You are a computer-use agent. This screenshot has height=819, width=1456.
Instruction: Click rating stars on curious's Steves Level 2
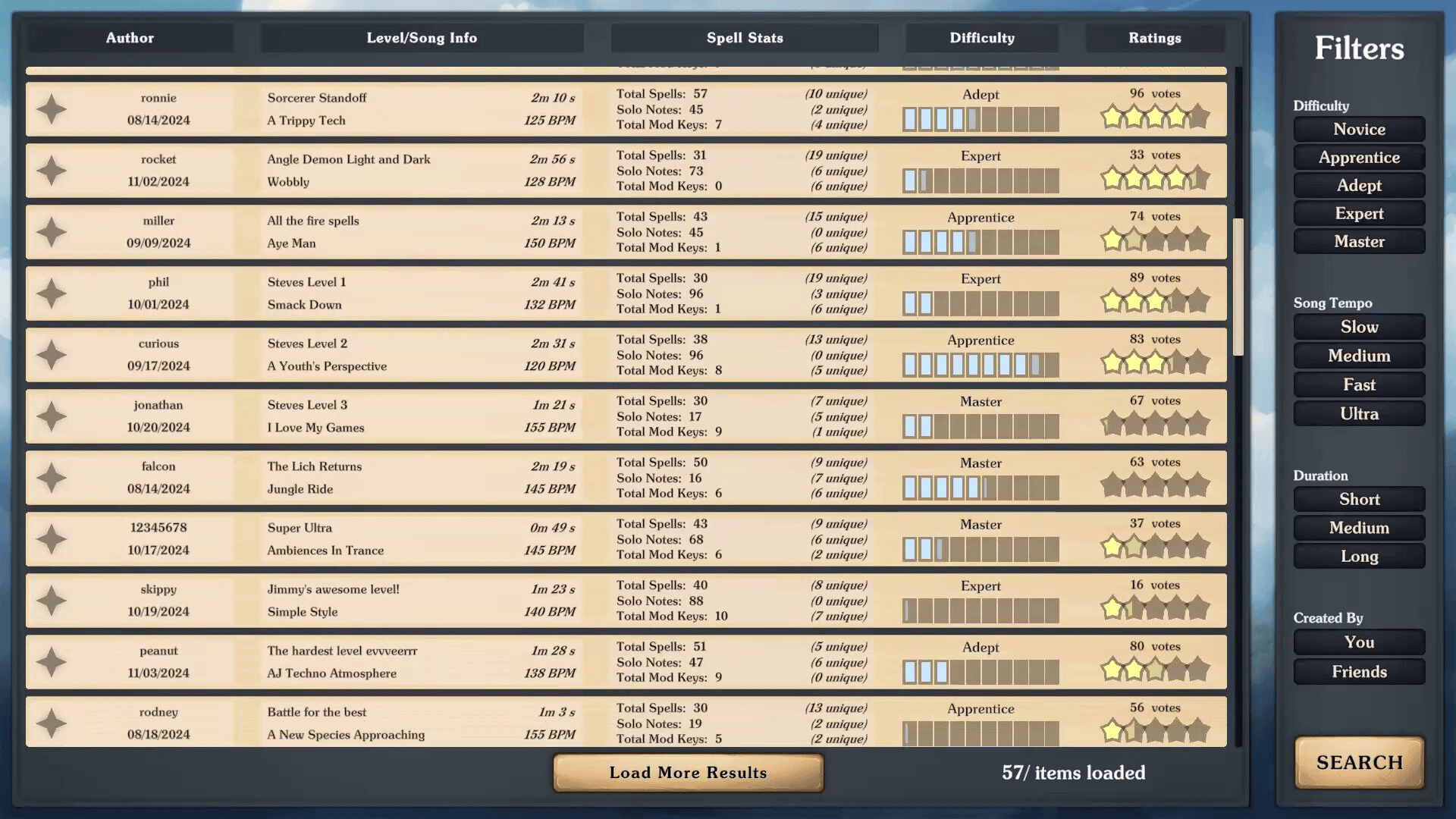(1154, 362)
